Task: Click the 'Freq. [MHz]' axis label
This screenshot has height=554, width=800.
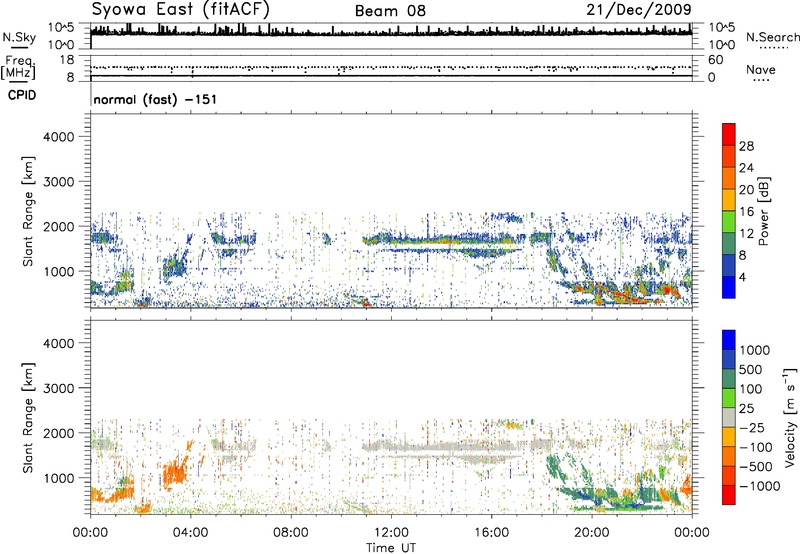Action: 18,68
